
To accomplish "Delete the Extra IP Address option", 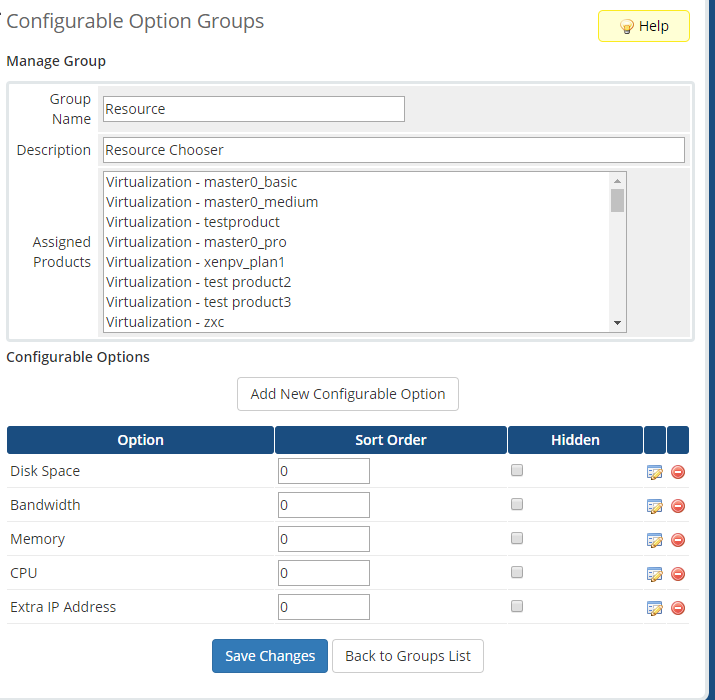I will (678, 608).
